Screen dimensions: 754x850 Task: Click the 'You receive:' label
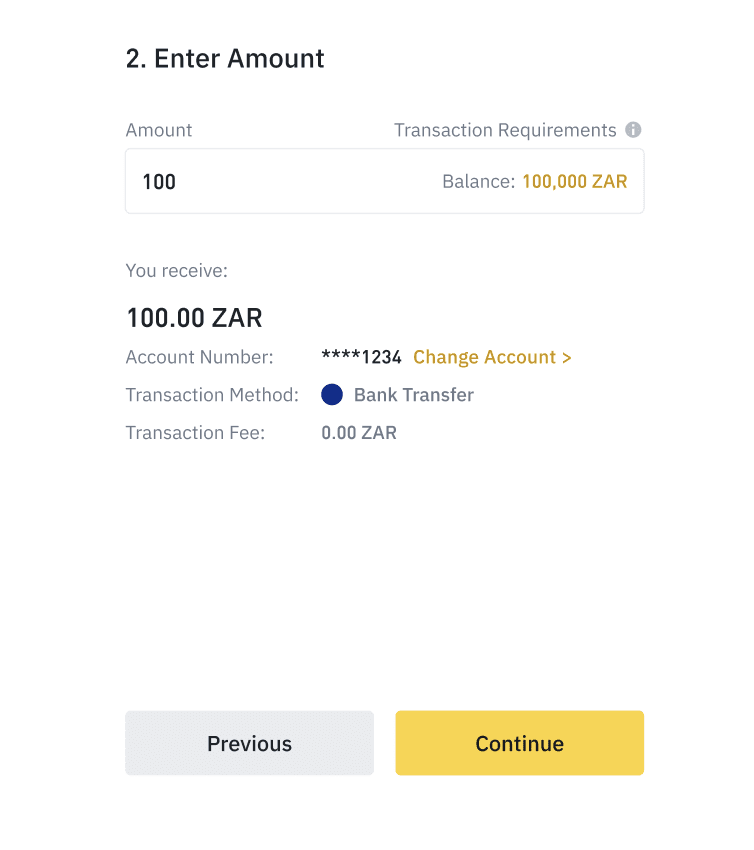pyautogui.click(x=176, y=270)
